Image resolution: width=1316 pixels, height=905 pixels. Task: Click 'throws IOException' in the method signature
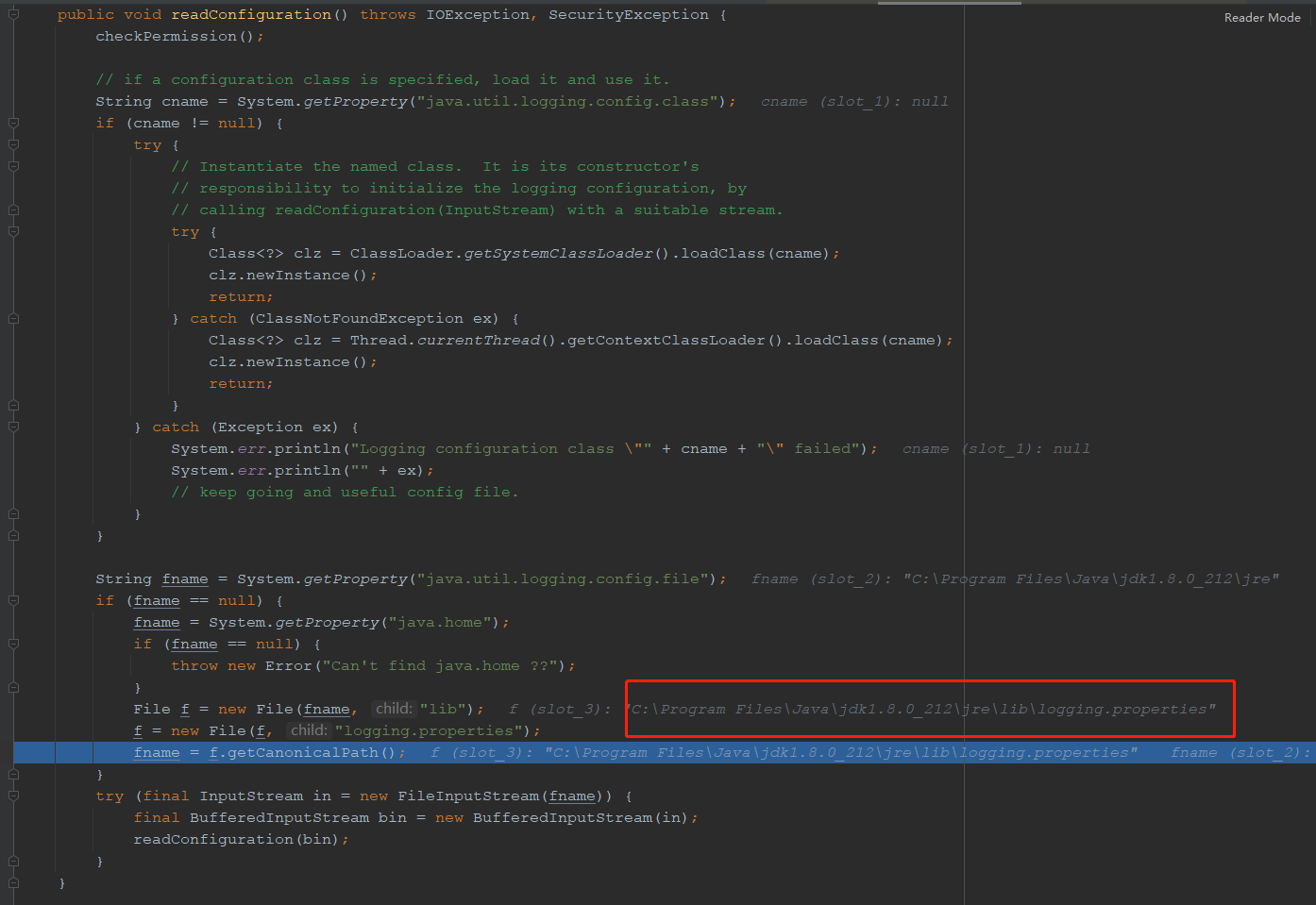coord(445,14)
